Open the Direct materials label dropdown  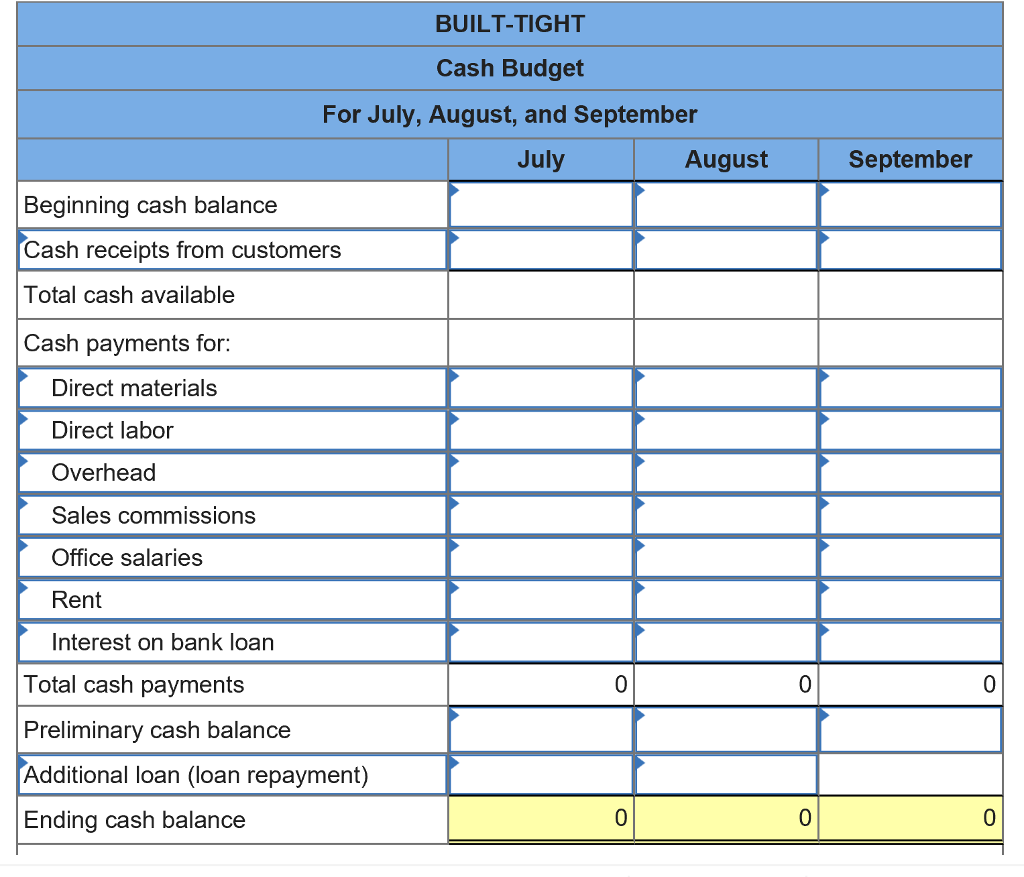pos(232,388)
